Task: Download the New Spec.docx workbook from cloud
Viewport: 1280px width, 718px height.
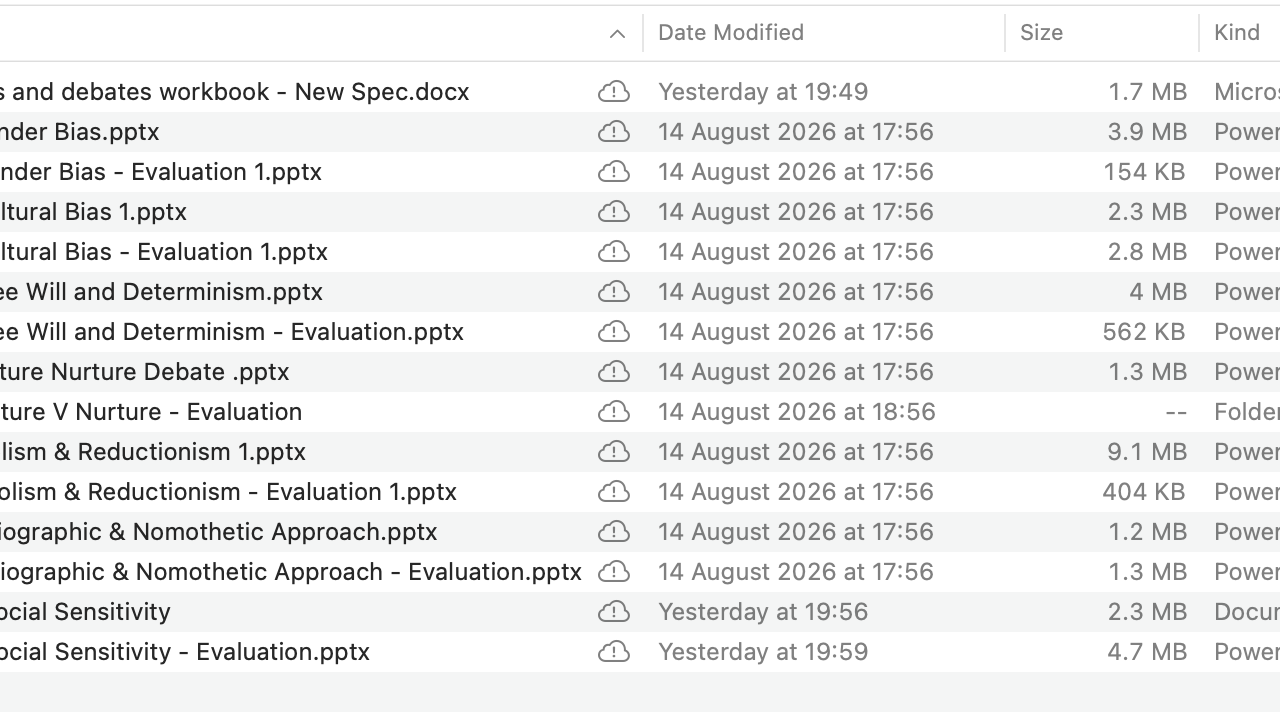Action: click(x=614, y=92)
